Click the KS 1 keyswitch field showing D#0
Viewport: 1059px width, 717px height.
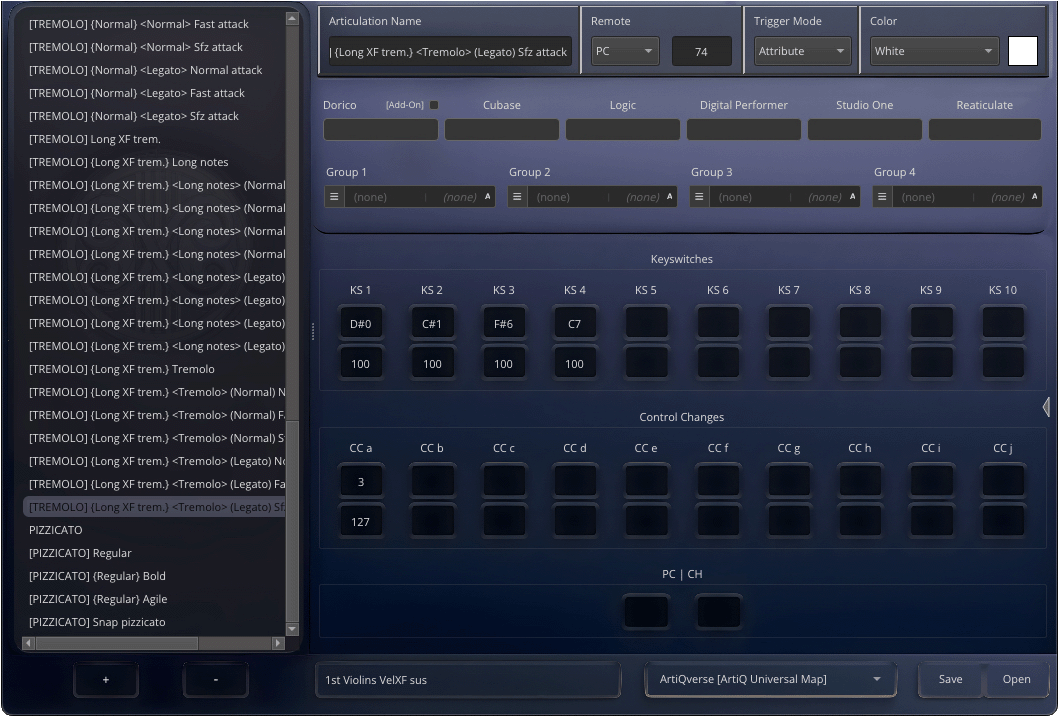(x=361, y=322)
